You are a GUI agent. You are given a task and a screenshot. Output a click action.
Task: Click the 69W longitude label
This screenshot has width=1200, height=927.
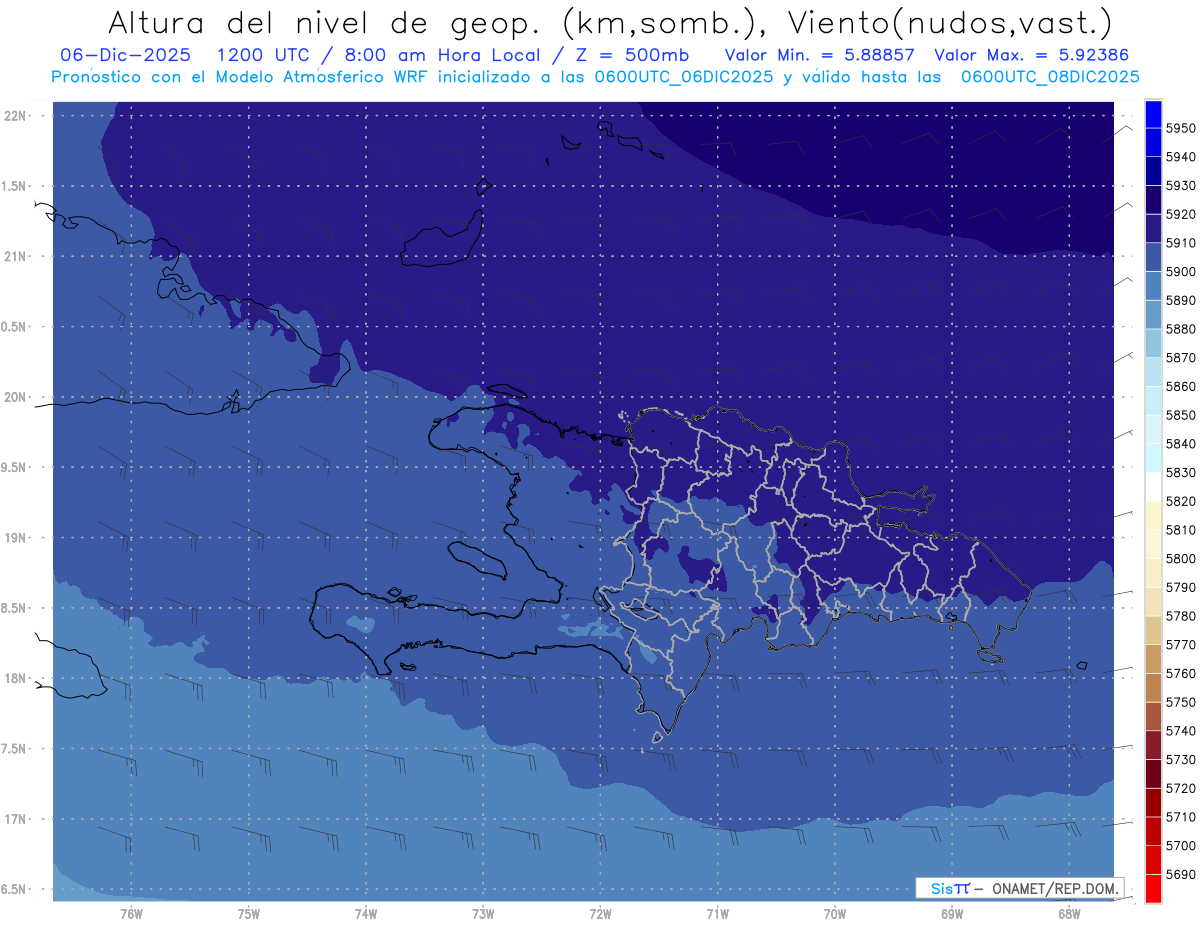(952, 913)
